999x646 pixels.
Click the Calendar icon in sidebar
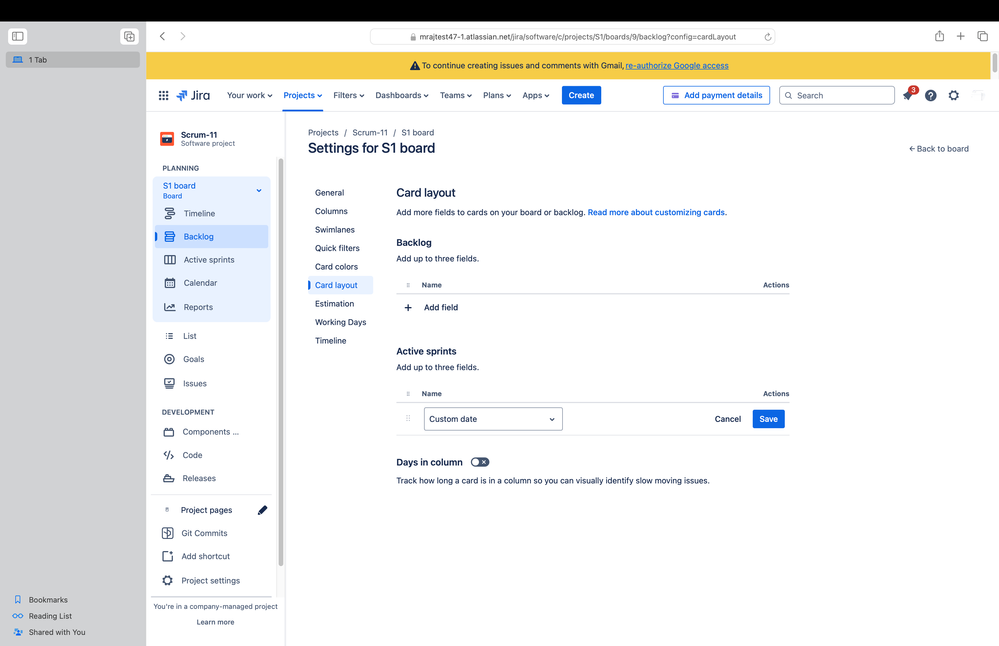coord(169,283)
